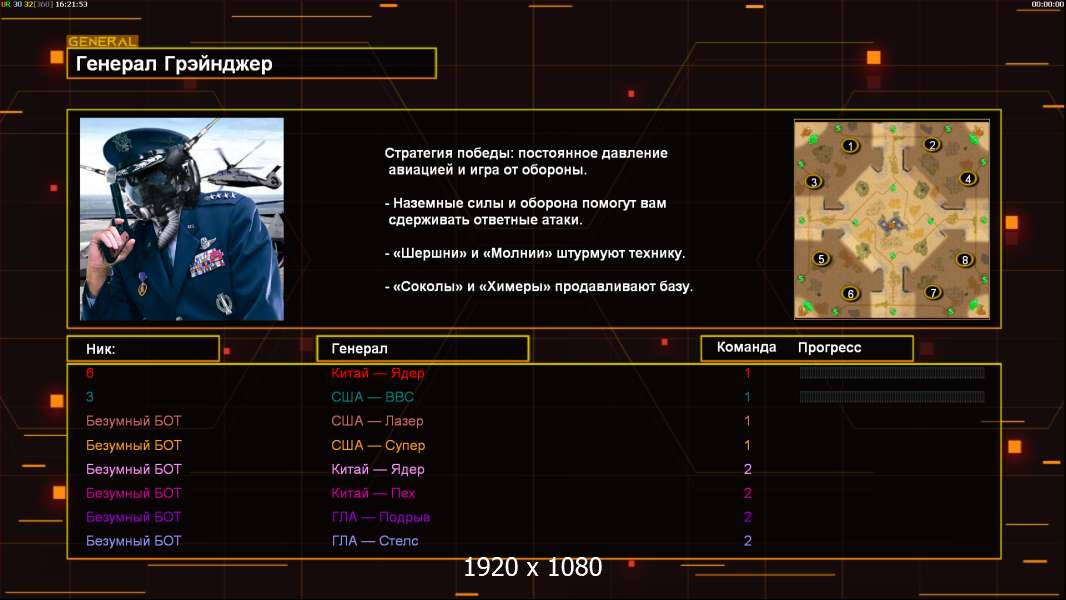Click the '«Шершни» и «Молнии»' tip line
Image resolution: width=1066 pixels, height=600 pixels.
(535, 253)
